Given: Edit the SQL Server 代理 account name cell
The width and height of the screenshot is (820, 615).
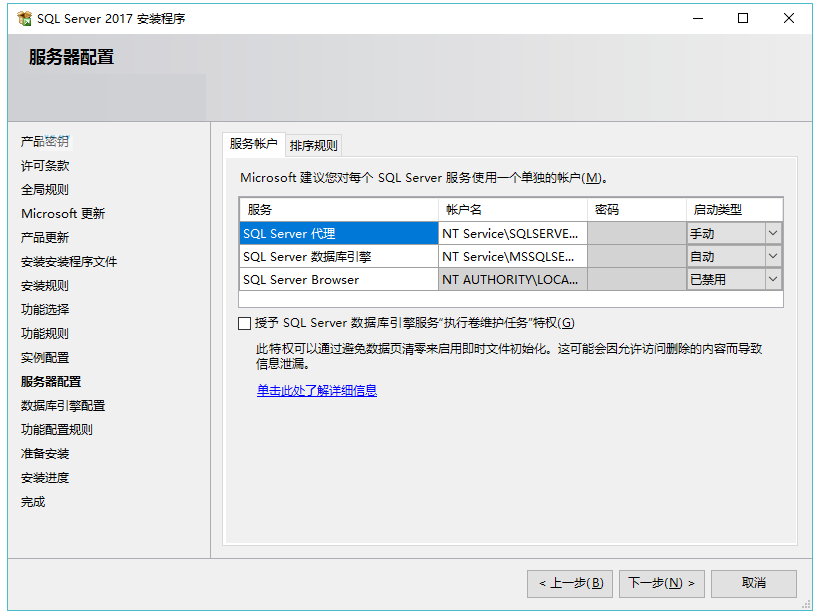Looking at the screenshot, I should [512, 233].
